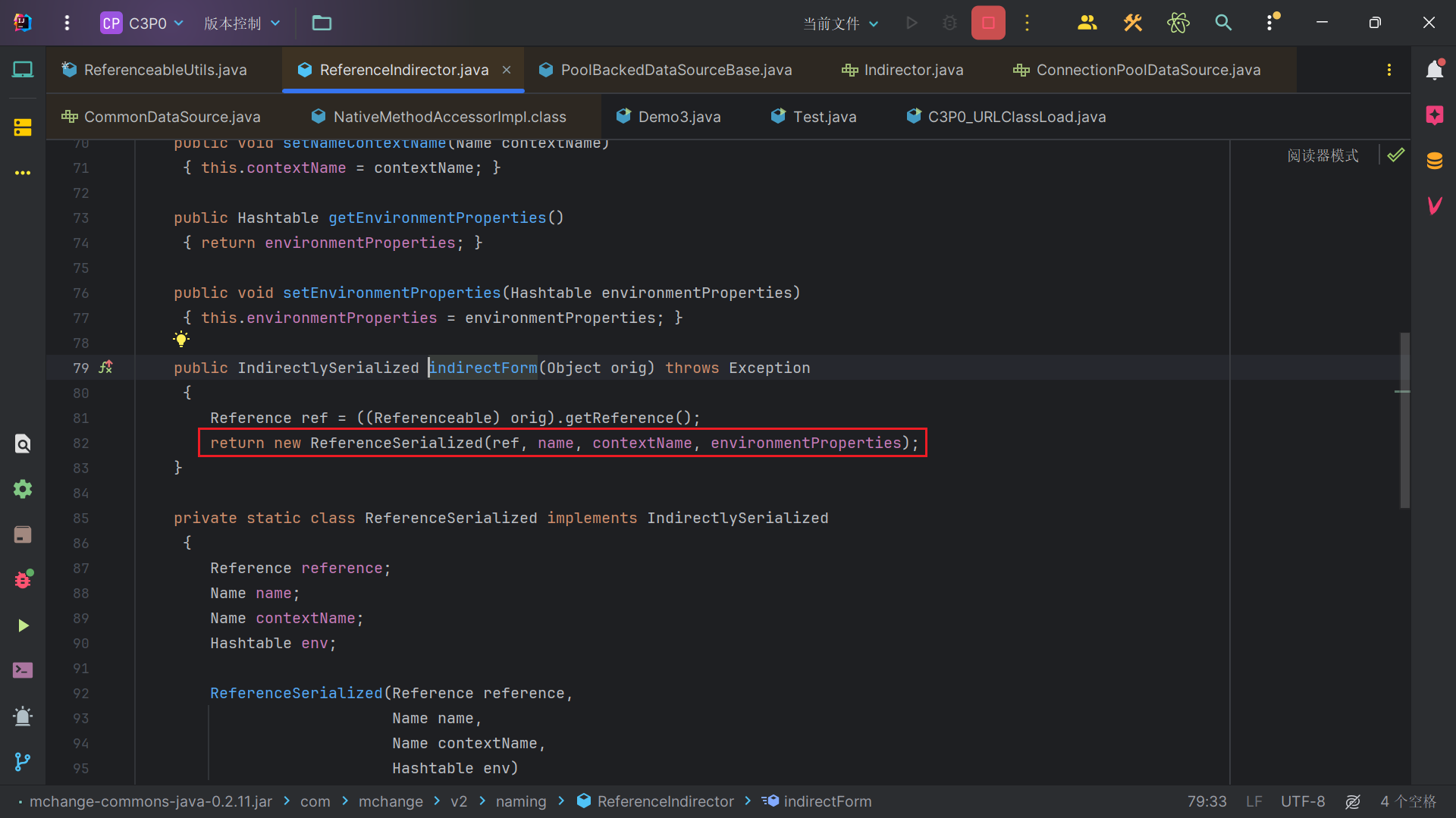Click the Run (play) button in toolbar
The height and width of the screenshot is (818, 1456).
912,24
